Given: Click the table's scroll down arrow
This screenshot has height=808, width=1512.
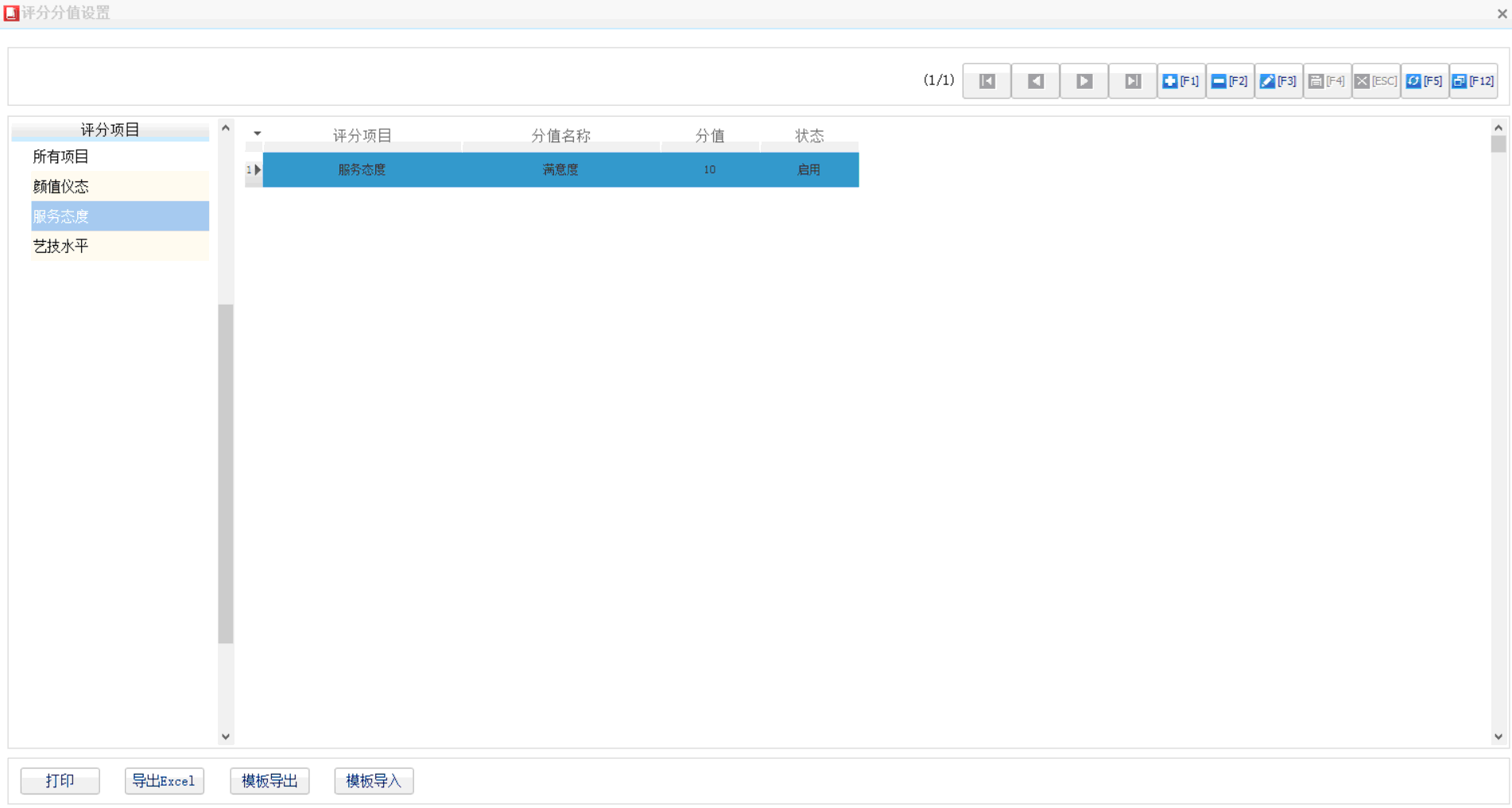Looking at the screenshot, I should pos(1498,736).
